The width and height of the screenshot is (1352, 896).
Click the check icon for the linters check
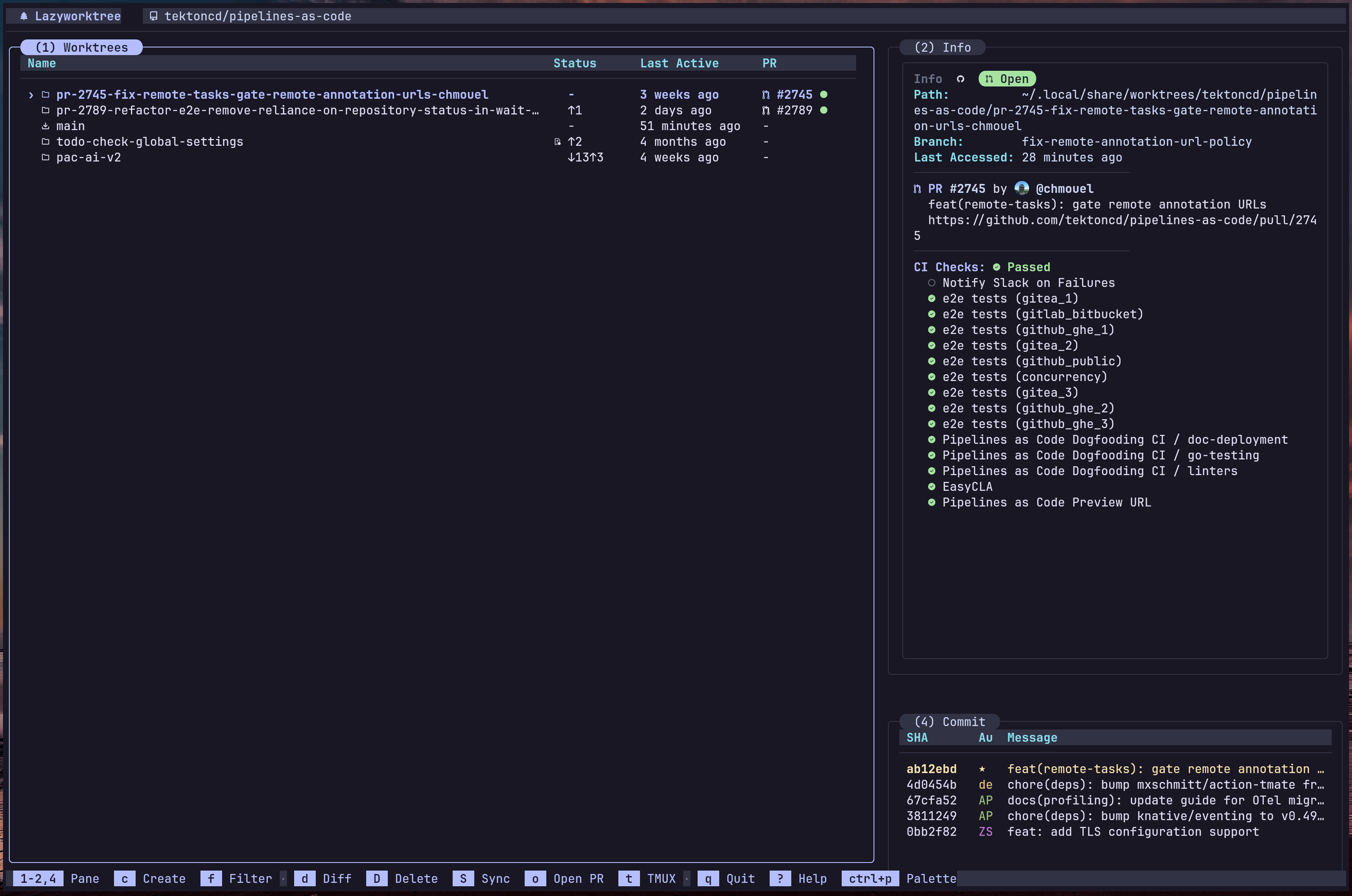(x=932, y=471)
